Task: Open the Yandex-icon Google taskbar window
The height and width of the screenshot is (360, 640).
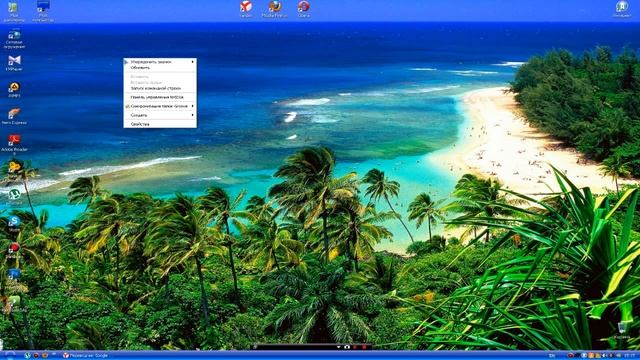Action: click(x=86, y=356)
